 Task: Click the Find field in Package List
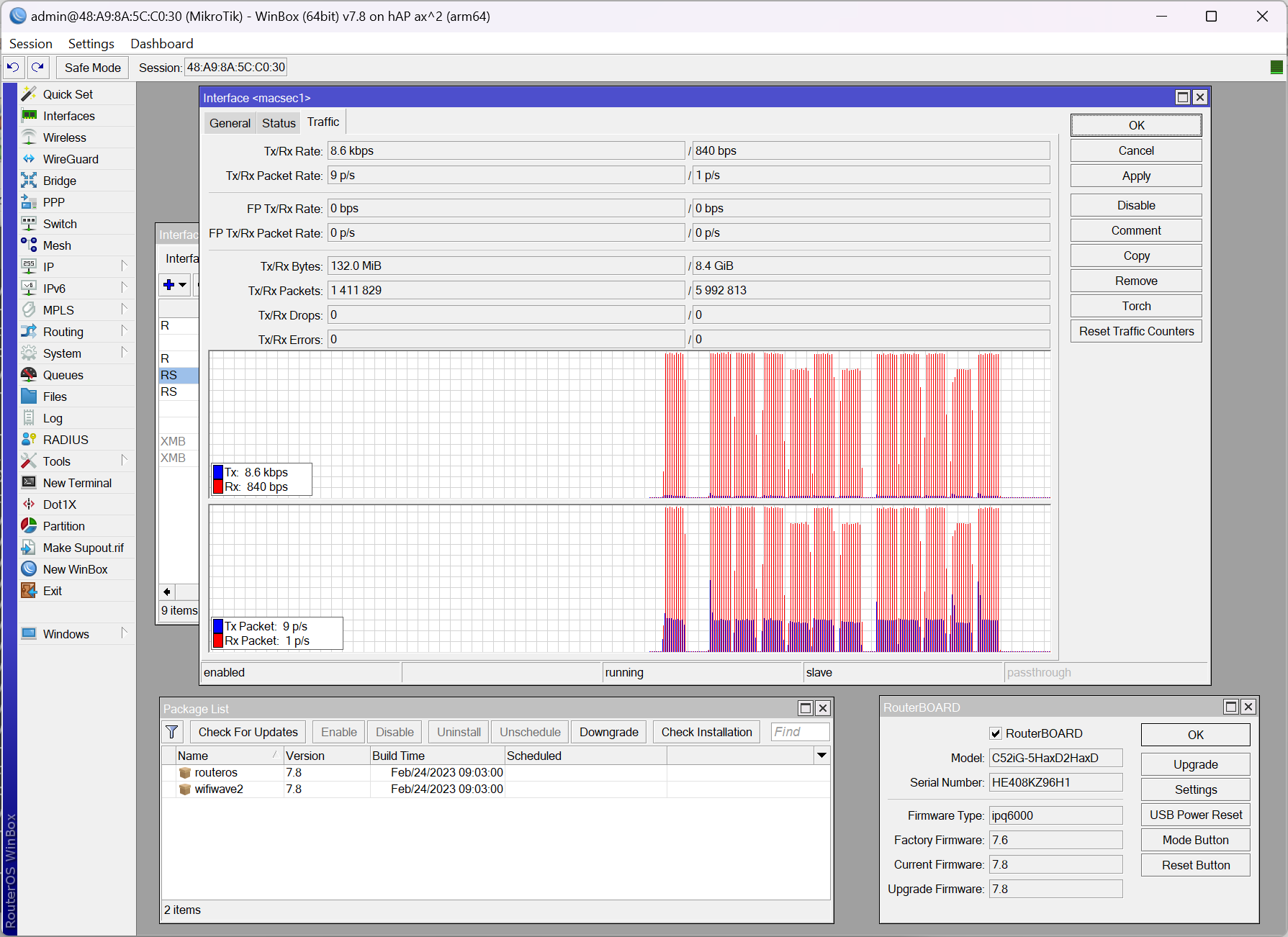tap(799, 732)
